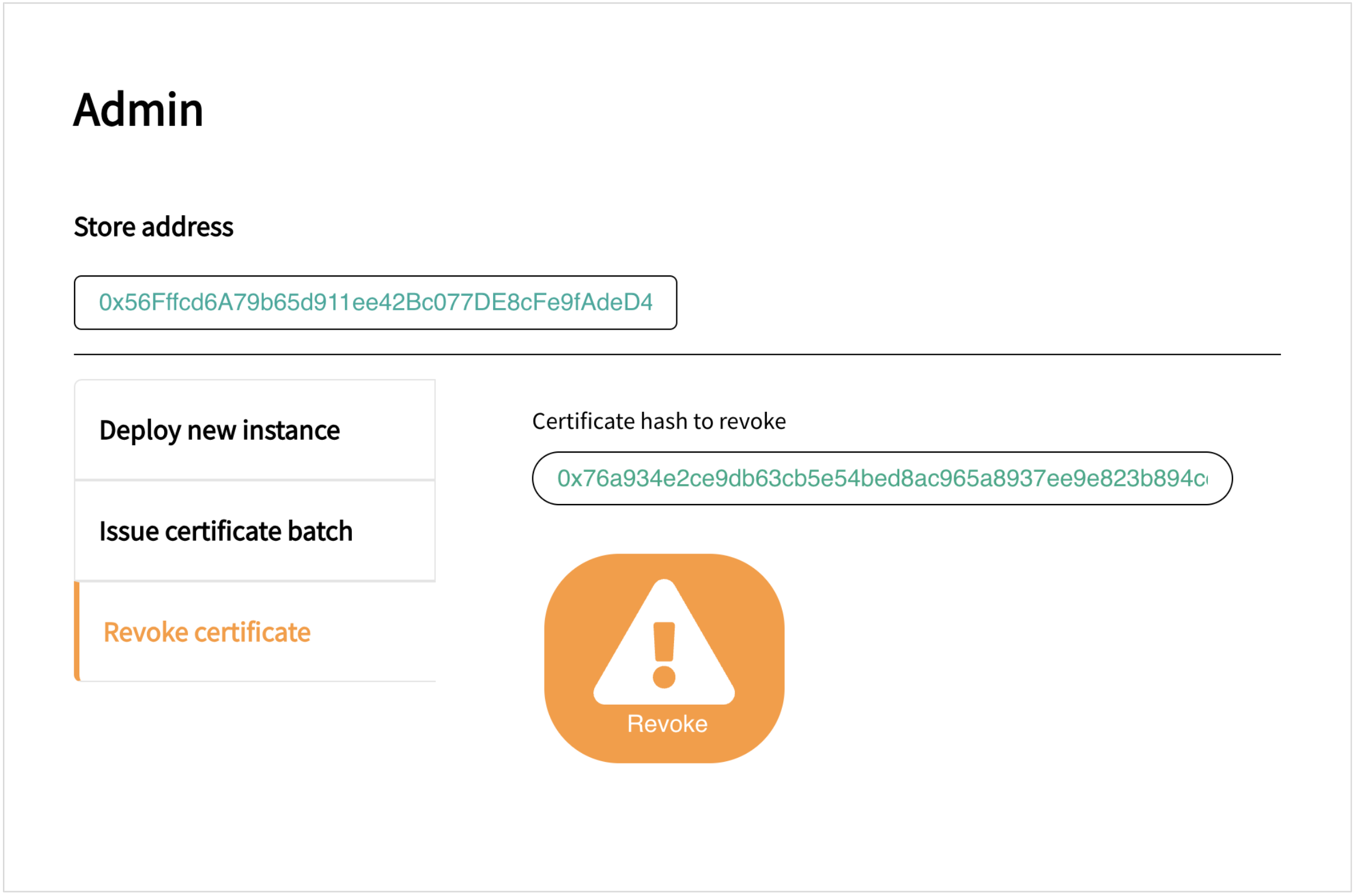Image resolution: width=1355 pixels, height=896 pixels.
Task: Click the orange active-tab indicator bar
Action: pos(77,632)
